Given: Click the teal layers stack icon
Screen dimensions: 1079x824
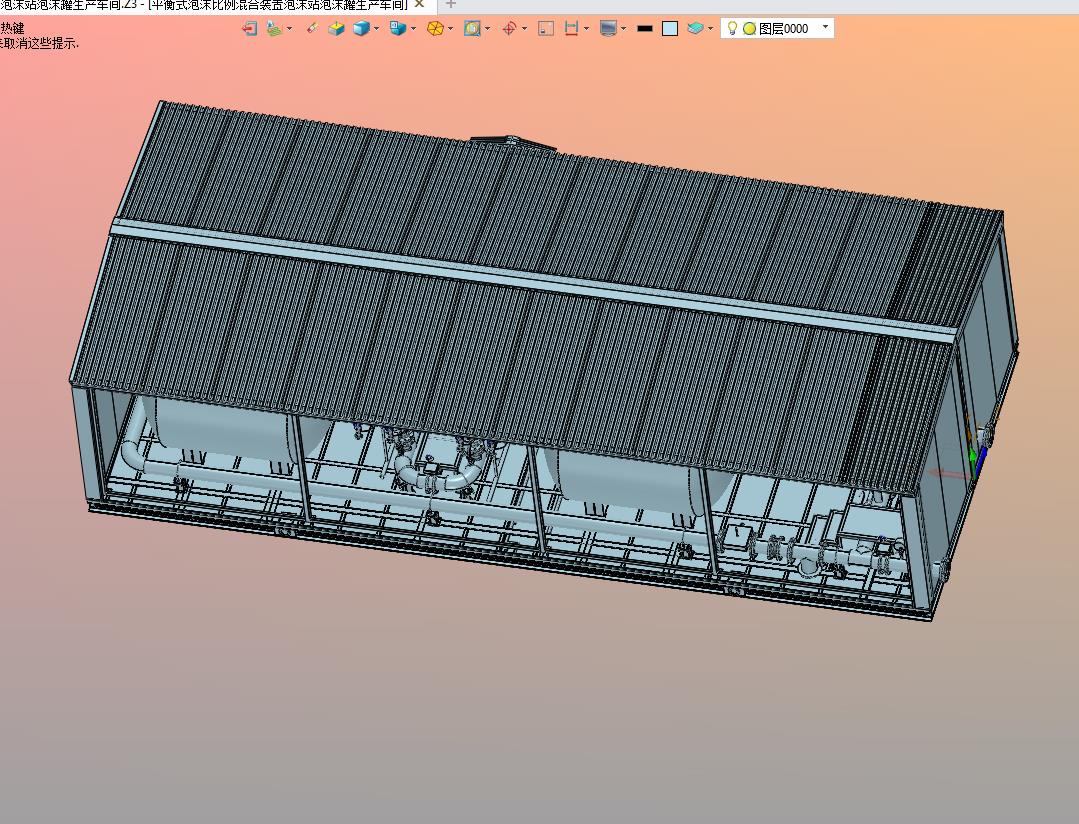Looking at the screenshot, I should [x=696, y=28].
